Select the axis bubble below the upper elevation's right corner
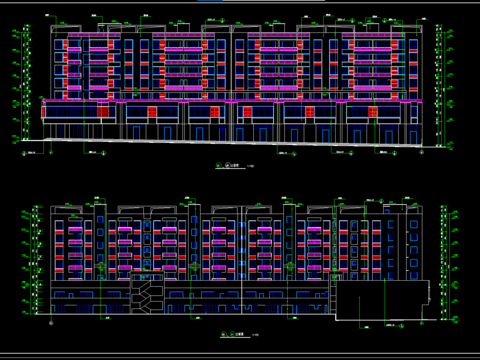This screenshot has width=480, height=360. pos(422,152)
